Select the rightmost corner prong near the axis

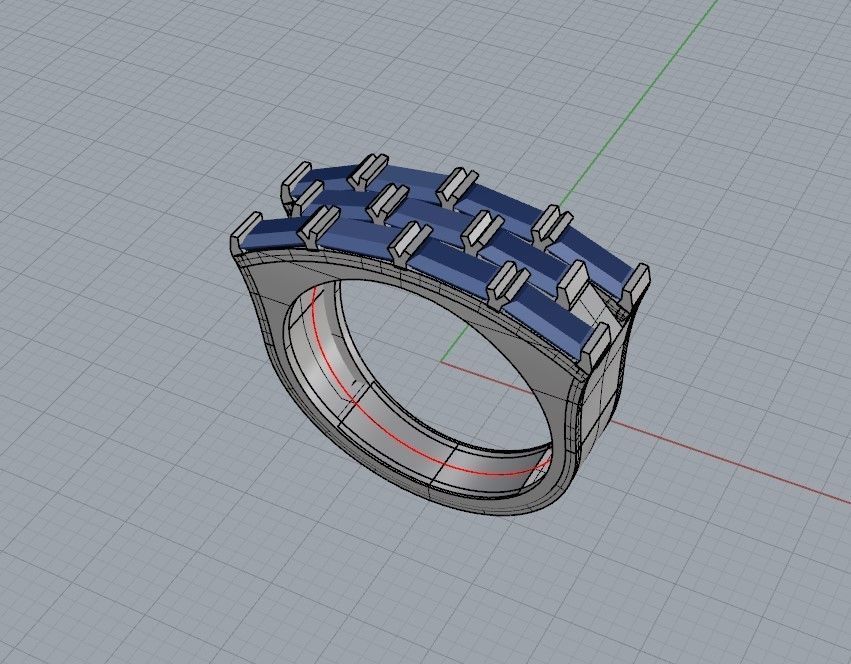(x=636, y=286)
